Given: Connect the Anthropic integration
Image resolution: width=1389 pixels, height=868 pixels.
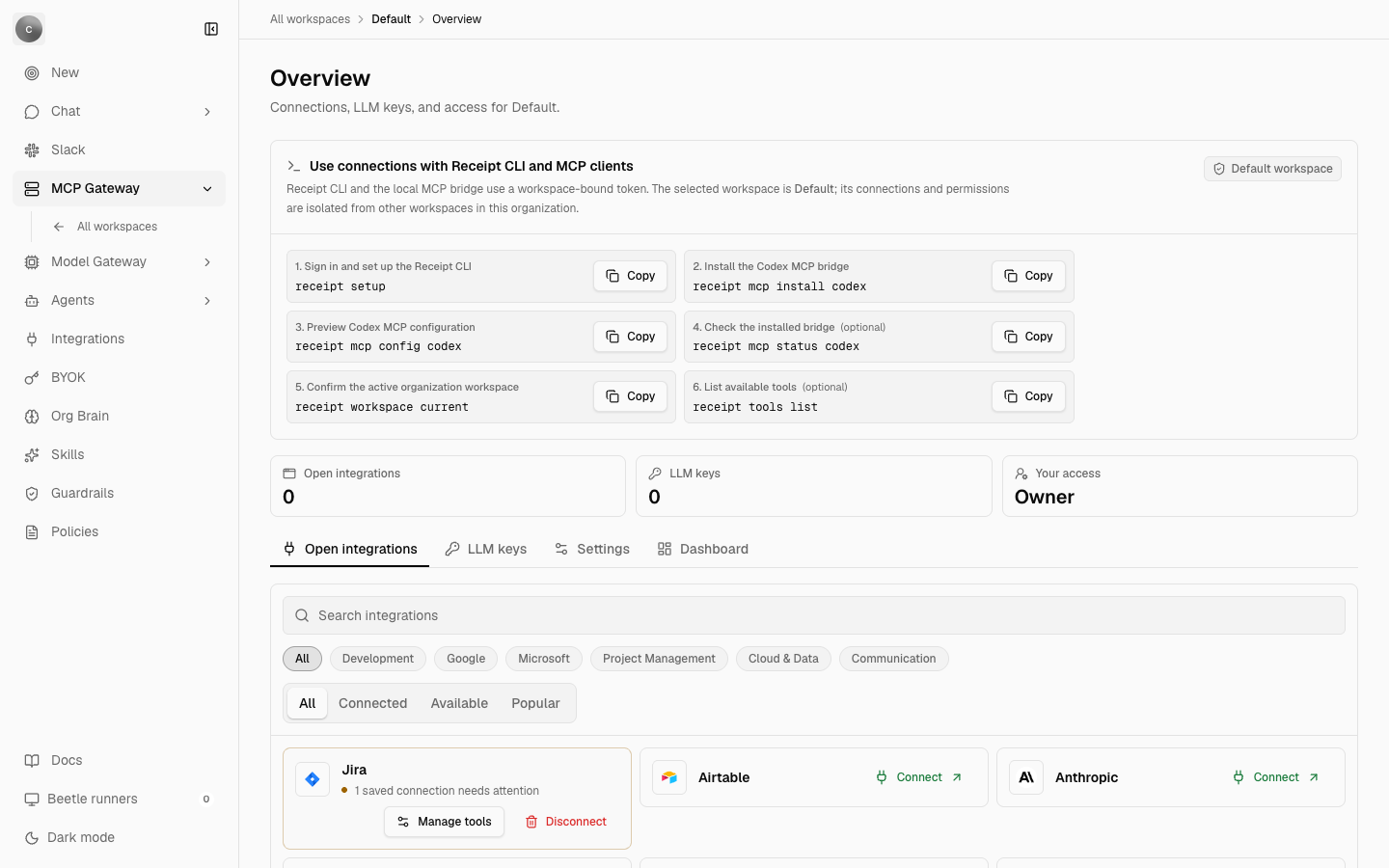Looking at the screenshot, I should pyautogui.click(x=1276, y=777).
